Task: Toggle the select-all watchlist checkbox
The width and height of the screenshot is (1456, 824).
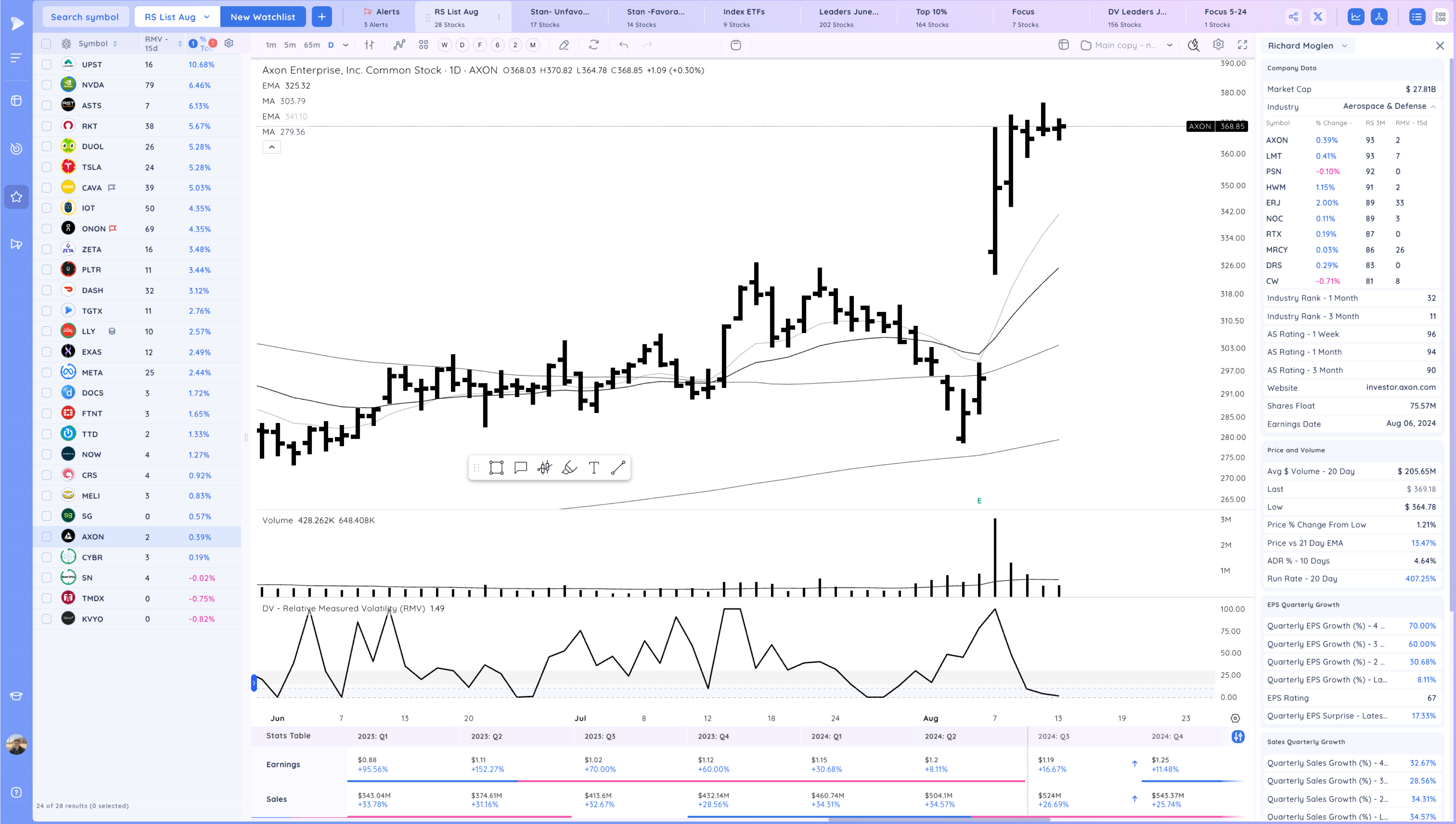Action: point(46,44)
